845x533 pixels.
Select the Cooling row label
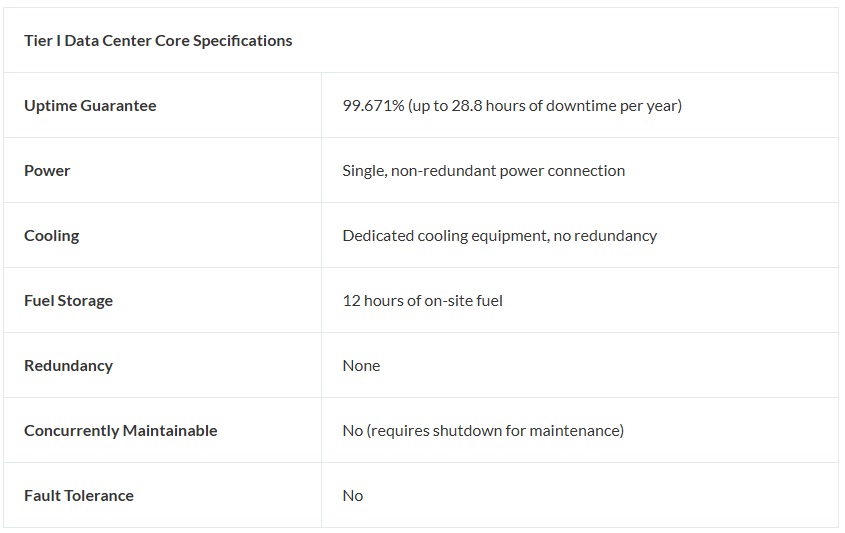pyautogui.click(x=51, y=236)
